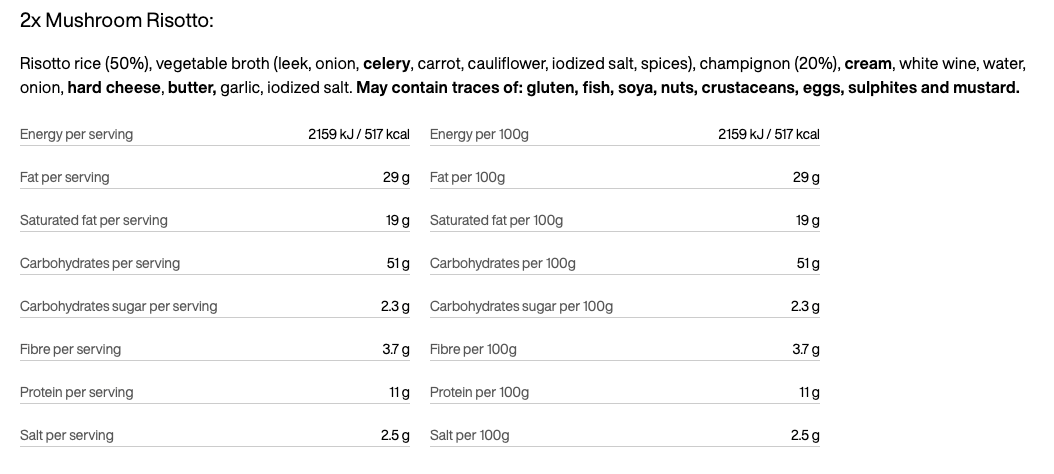Click the "Carbohydrates sugar per 100g" label

click(x=521, y=306)
